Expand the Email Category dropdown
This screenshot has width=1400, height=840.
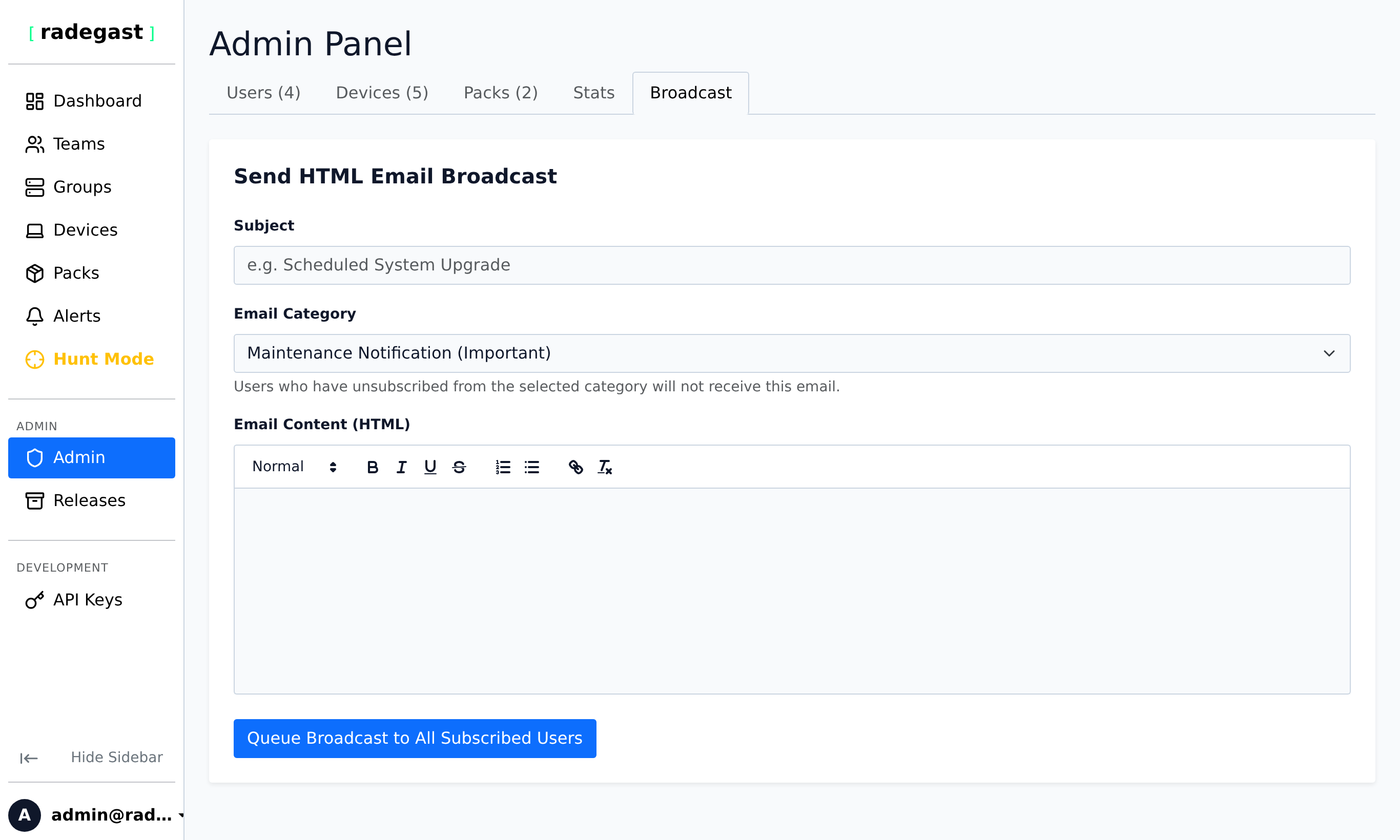[x=792, y=353]
